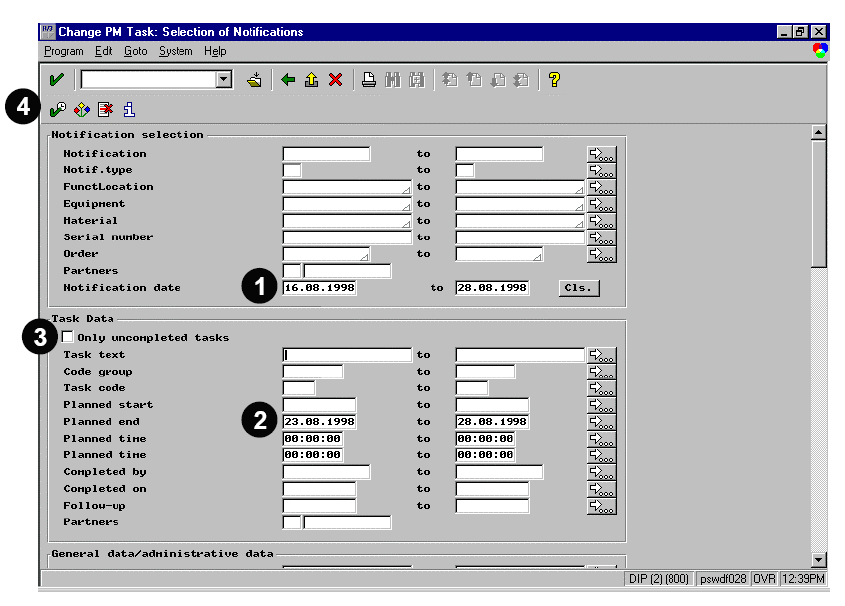This screenshot has width=845, height=606.
Task: Click the Previous Page icon
Action: tap(474, 80)
